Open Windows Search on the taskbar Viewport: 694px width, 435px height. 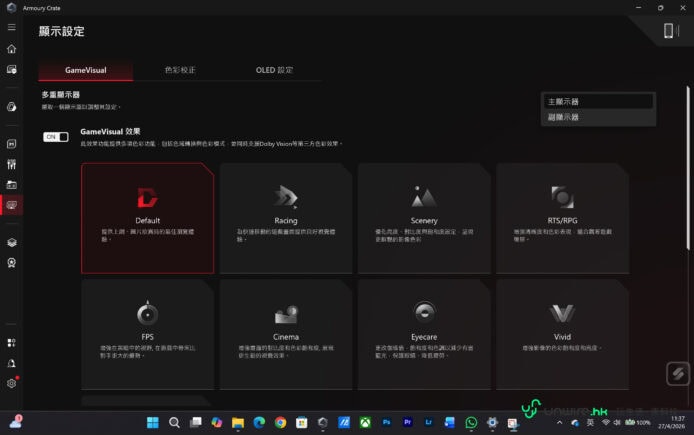[x=174, y=423]
